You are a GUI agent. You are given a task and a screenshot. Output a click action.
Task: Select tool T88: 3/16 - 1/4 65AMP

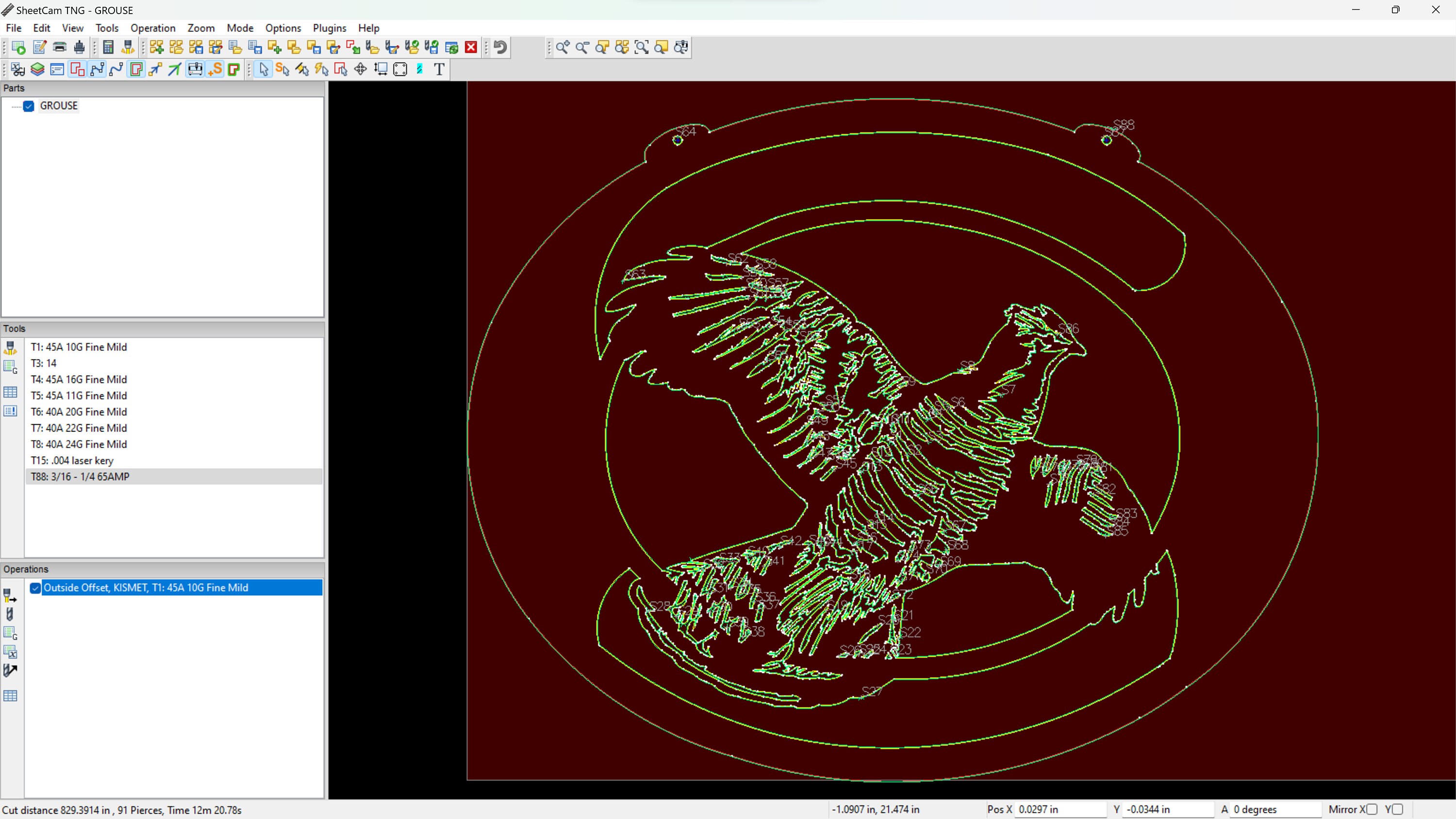point(80,476)
